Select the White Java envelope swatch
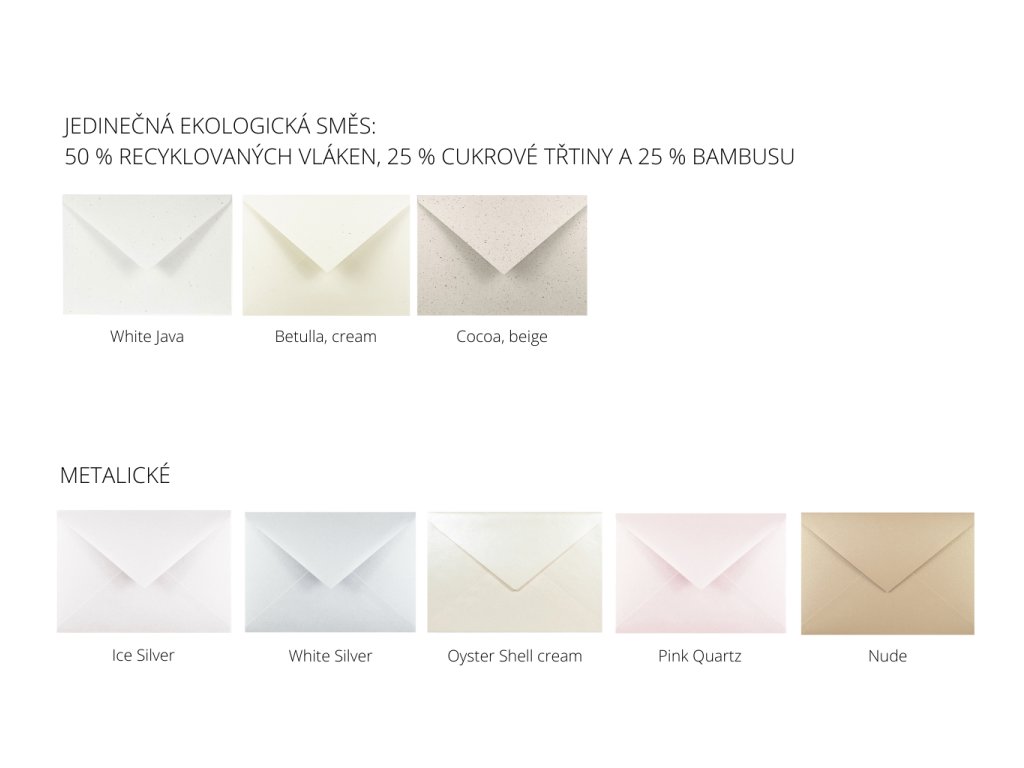Image resolution: width=1024 pixels, height=768 pixels. 147,255
